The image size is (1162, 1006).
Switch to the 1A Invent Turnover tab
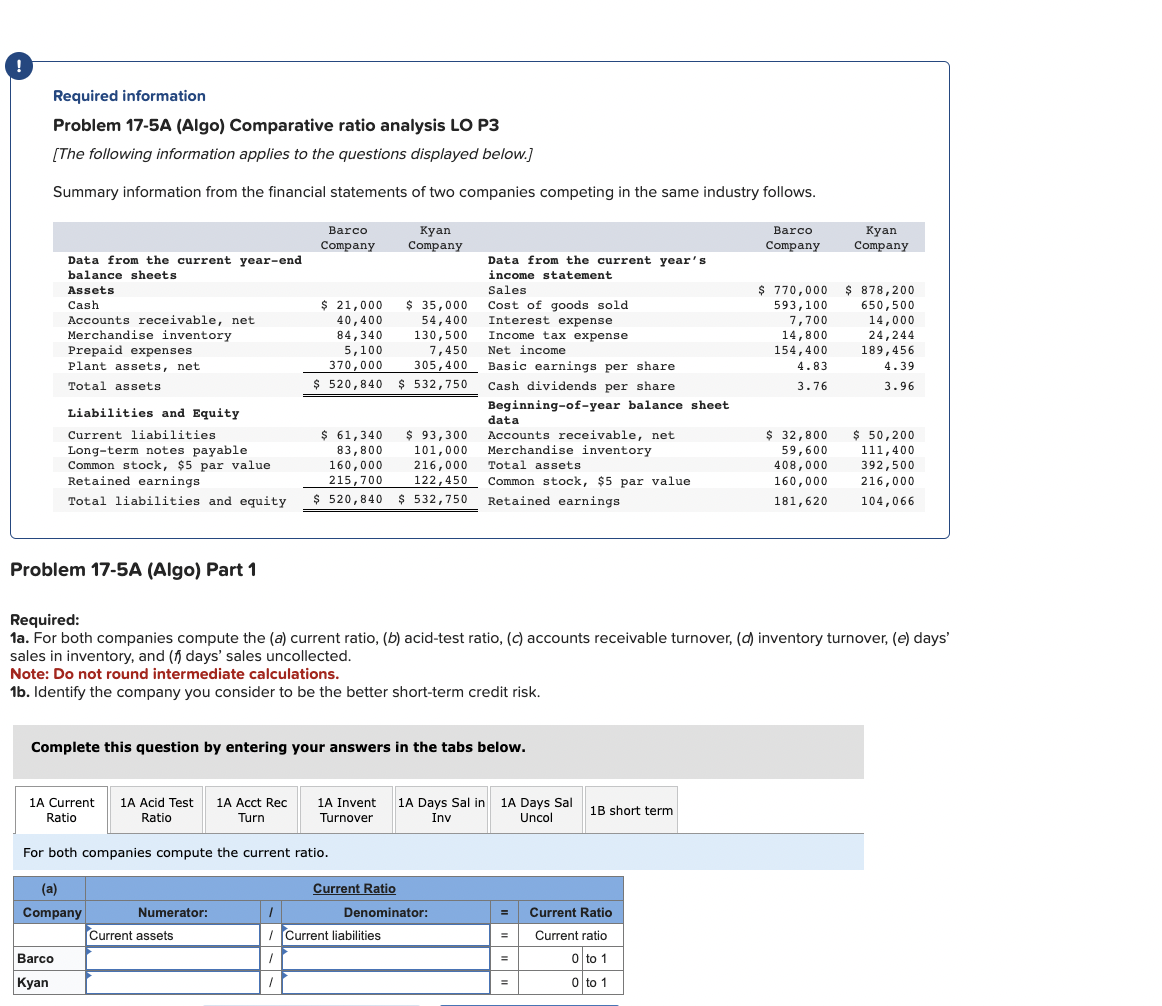click(x=346, y=809)
